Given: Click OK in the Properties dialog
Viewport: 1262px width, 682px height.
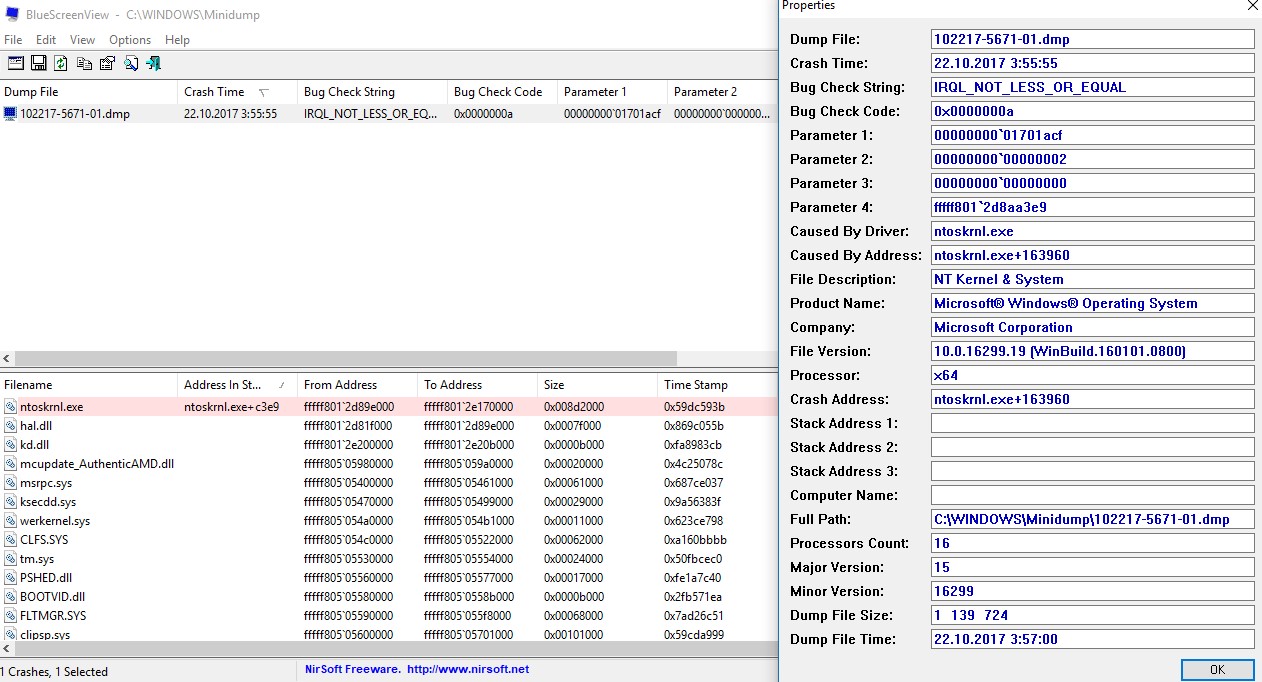Looking at the screenshot, I should 1217,670.
